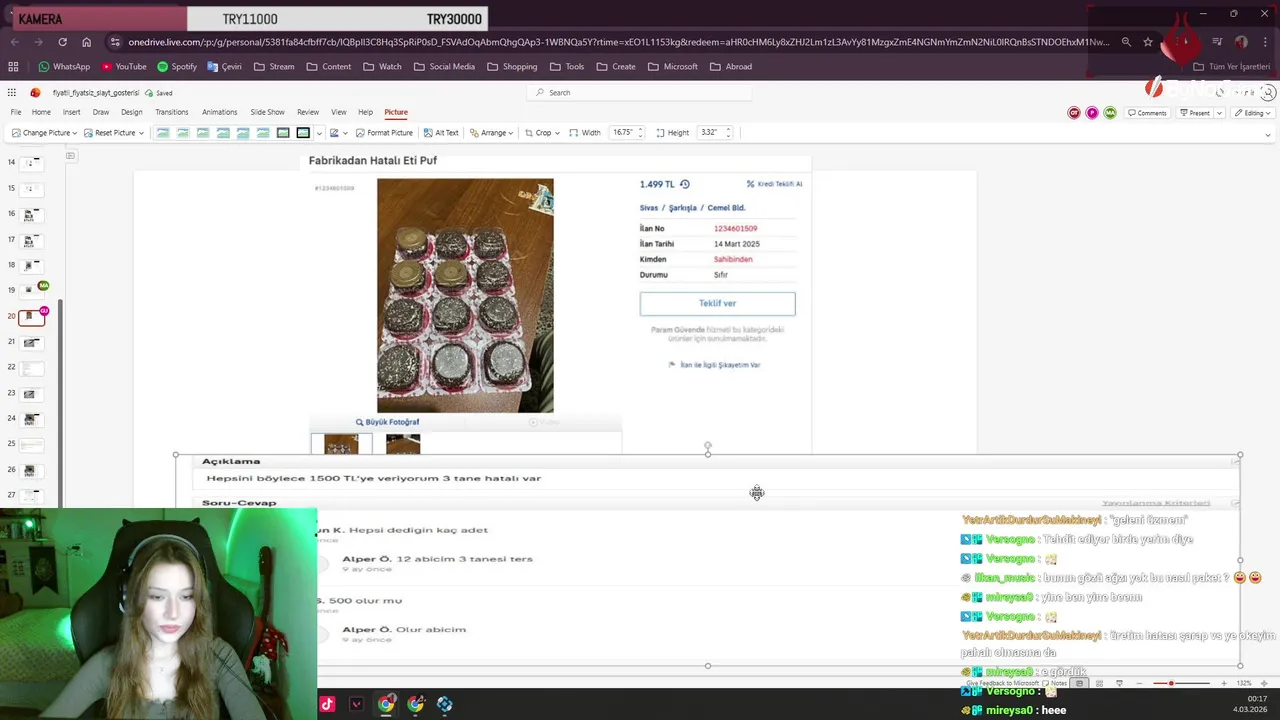Select slide 21 thumbnail
The image size is (1280, 720).
[31, 342]
